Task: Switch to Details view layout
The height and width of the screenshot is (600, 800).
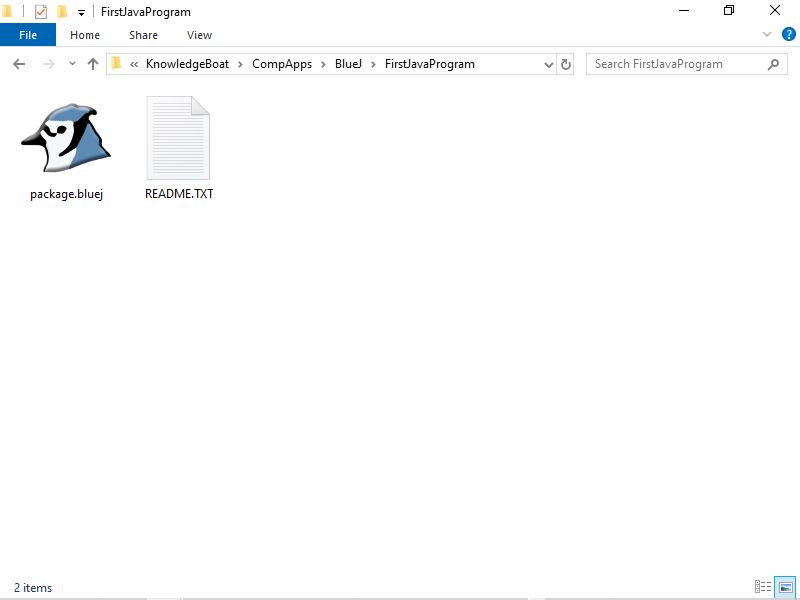Action: point(763,587)
